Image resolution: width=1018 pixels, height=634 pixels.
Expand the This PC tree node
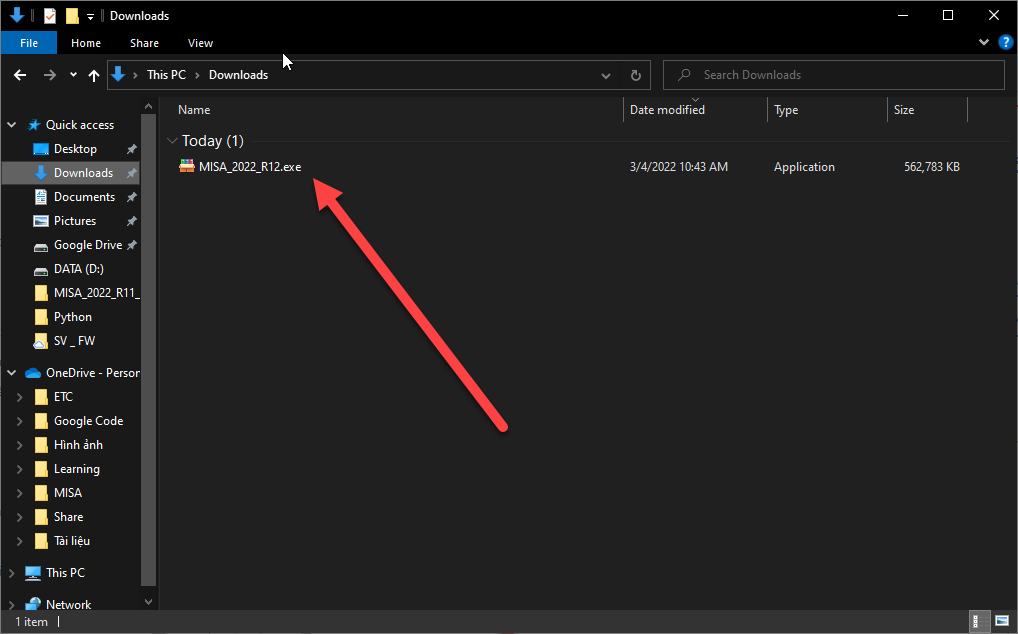pos(12,572)
